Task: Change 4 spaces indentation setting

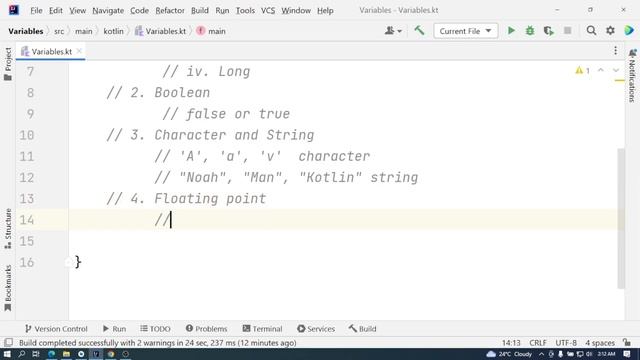Action: coord(600,343)
